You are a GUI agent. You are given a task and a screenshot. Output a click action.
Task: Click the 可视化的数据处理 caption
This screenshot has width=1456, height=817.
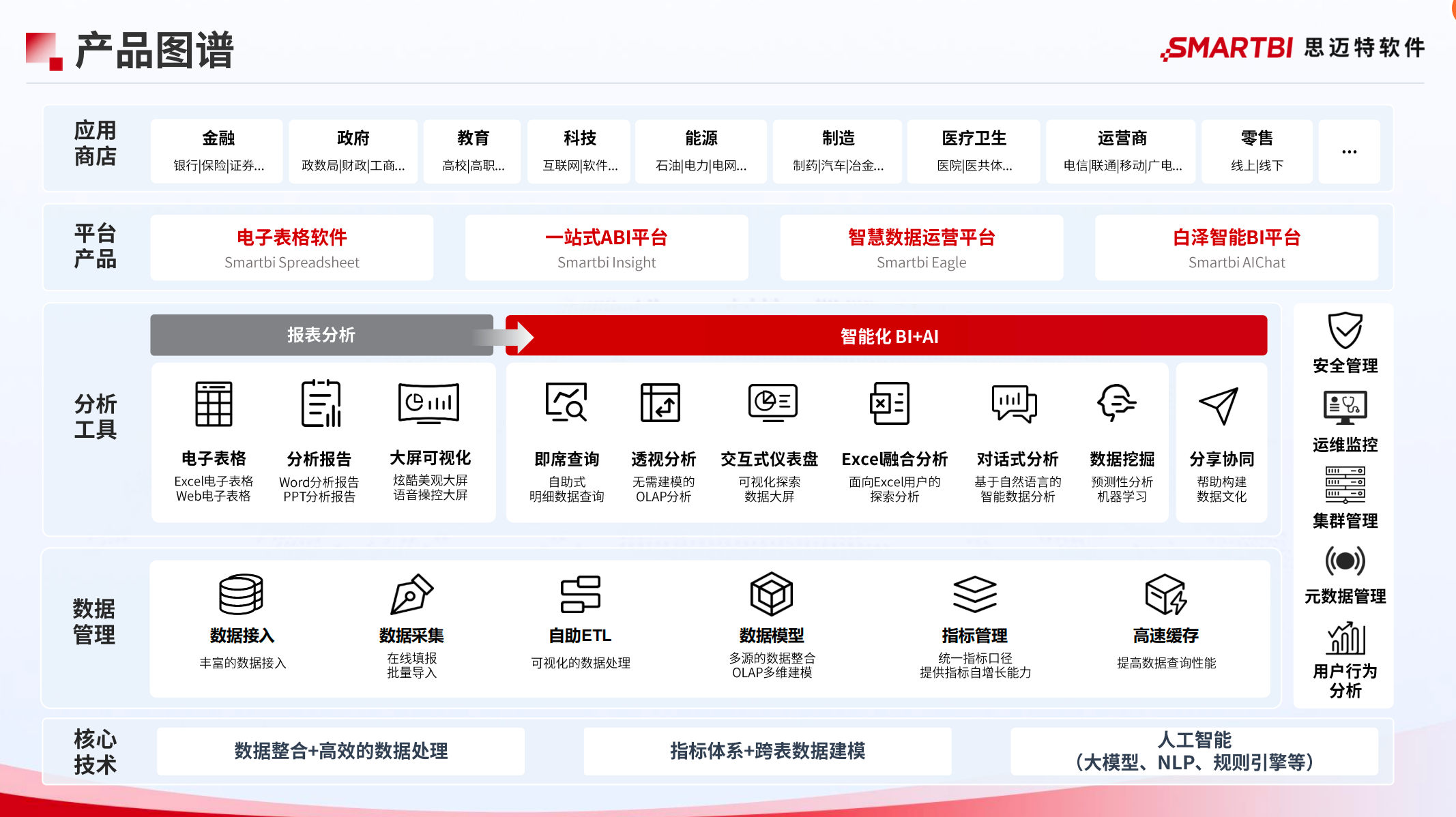coord(580,663)
